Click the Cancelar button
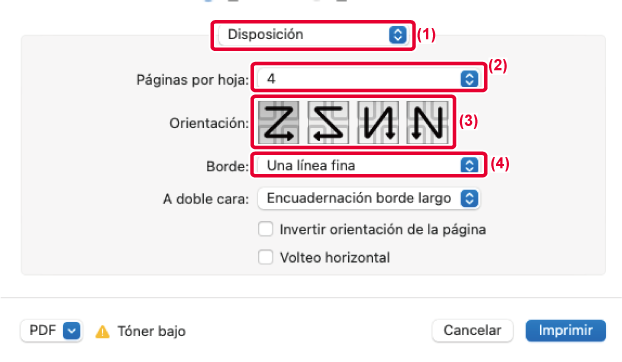 pos(472,330)
